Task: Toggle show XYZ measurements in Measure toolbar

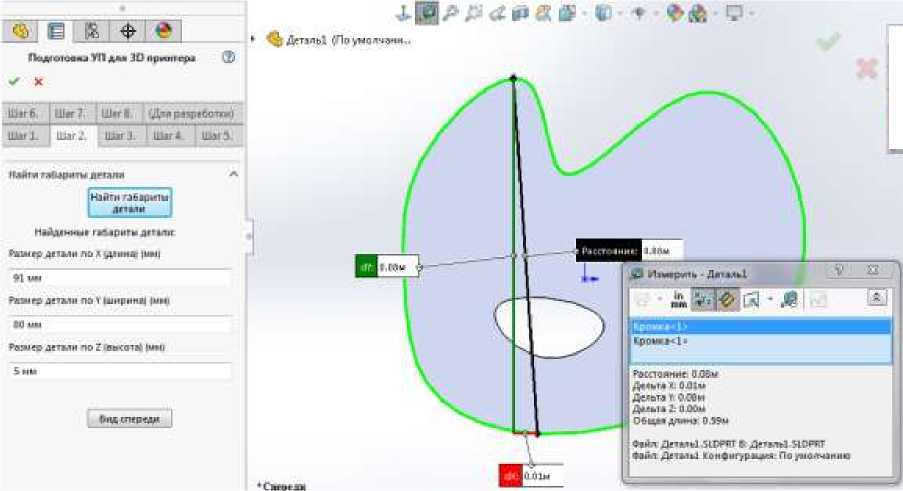Action: (x=703, y=298)
